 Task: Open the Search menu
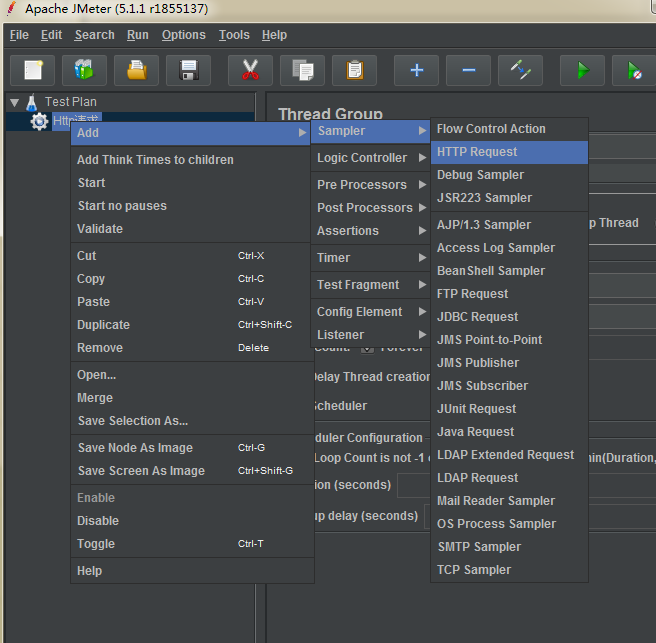pos(95,35)
